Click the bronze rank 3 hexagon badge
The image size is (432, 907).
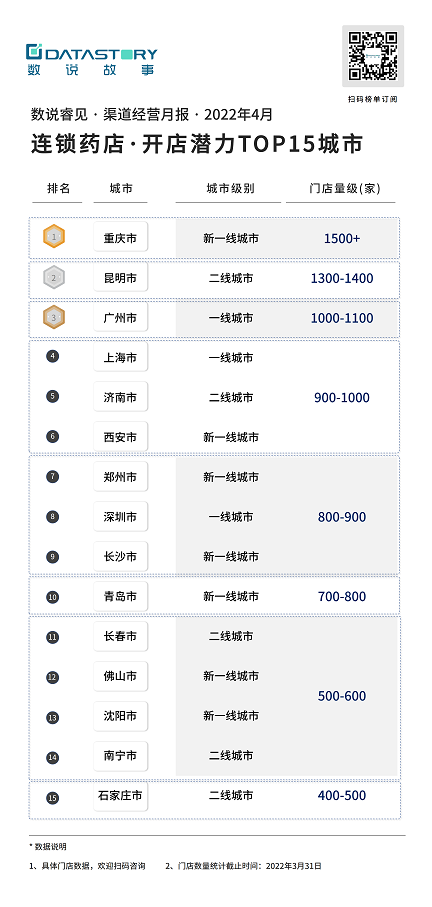(54, 318)
